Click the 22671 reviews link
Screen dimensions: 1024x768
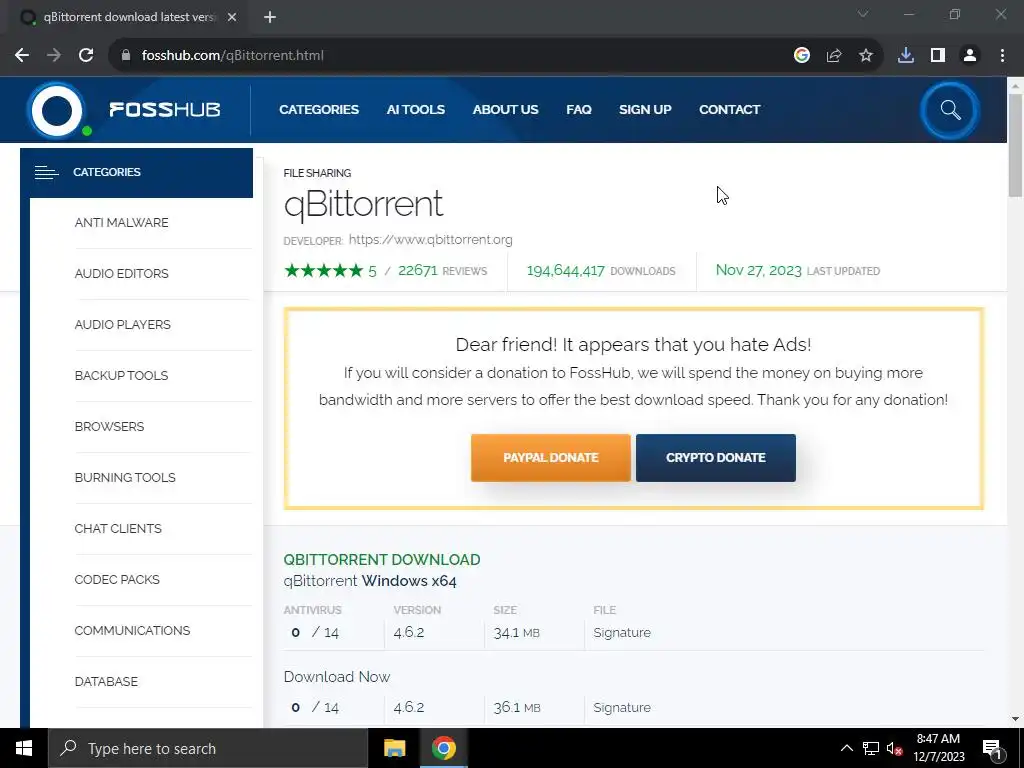click(x=442, y=270)
